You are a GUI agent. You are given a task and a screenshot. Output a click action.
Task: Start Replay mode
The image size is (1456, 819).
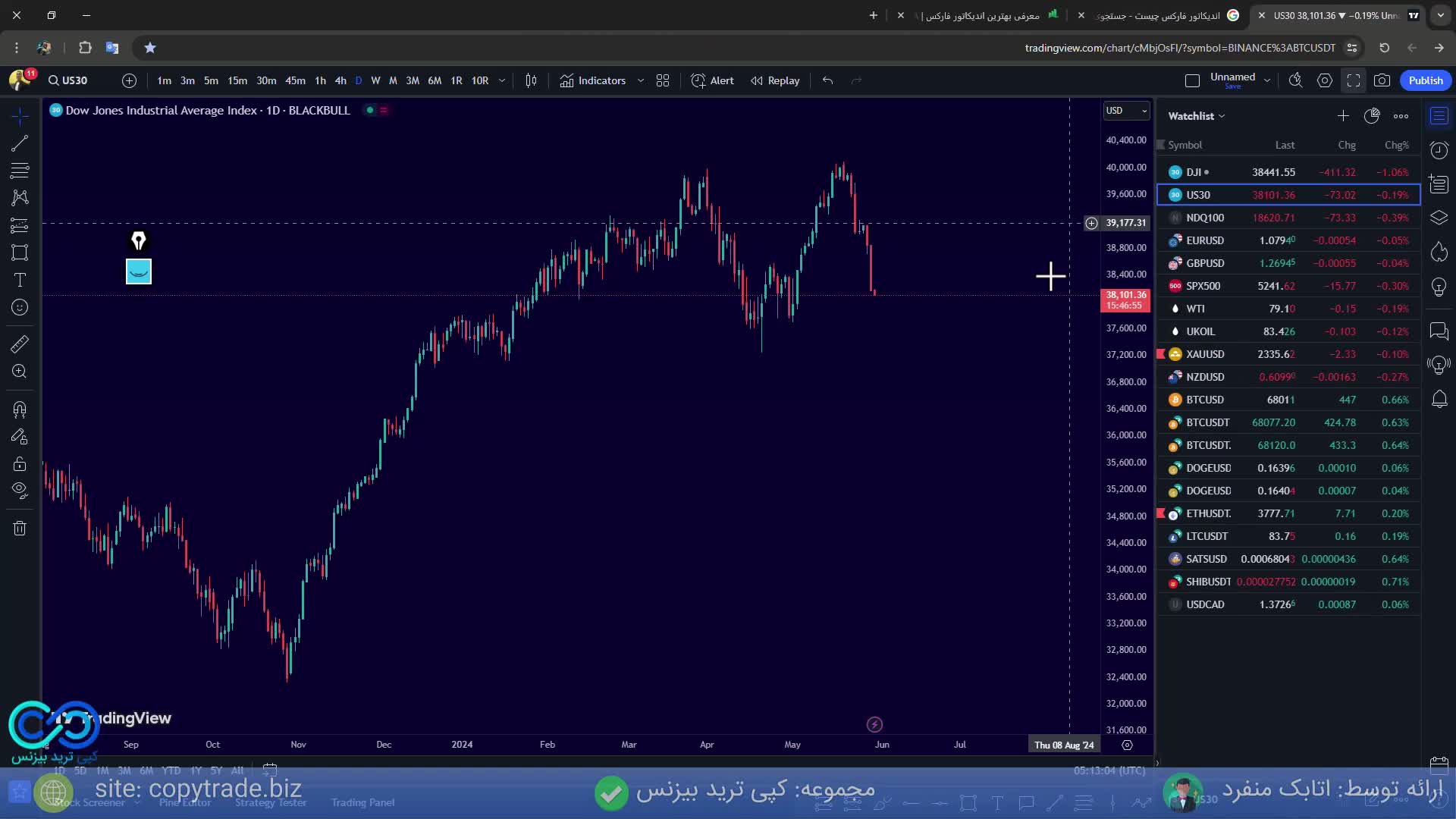[775, 80]
